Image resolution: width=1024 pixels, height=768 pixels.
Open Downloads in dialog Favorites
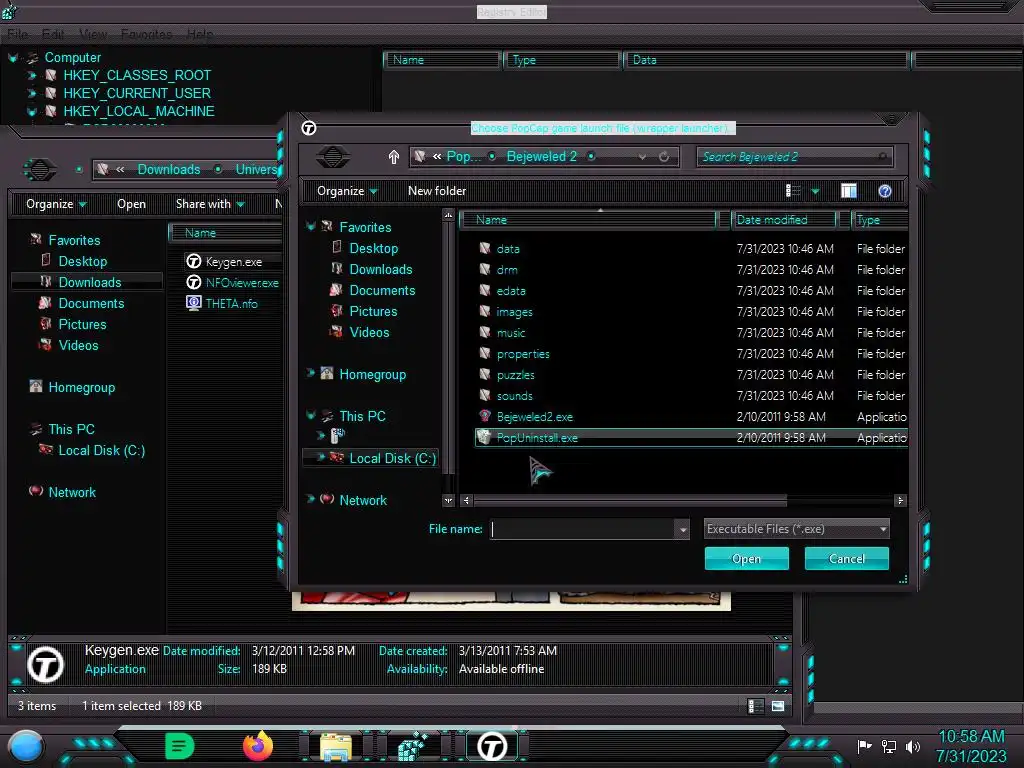[x=381, y=270]
